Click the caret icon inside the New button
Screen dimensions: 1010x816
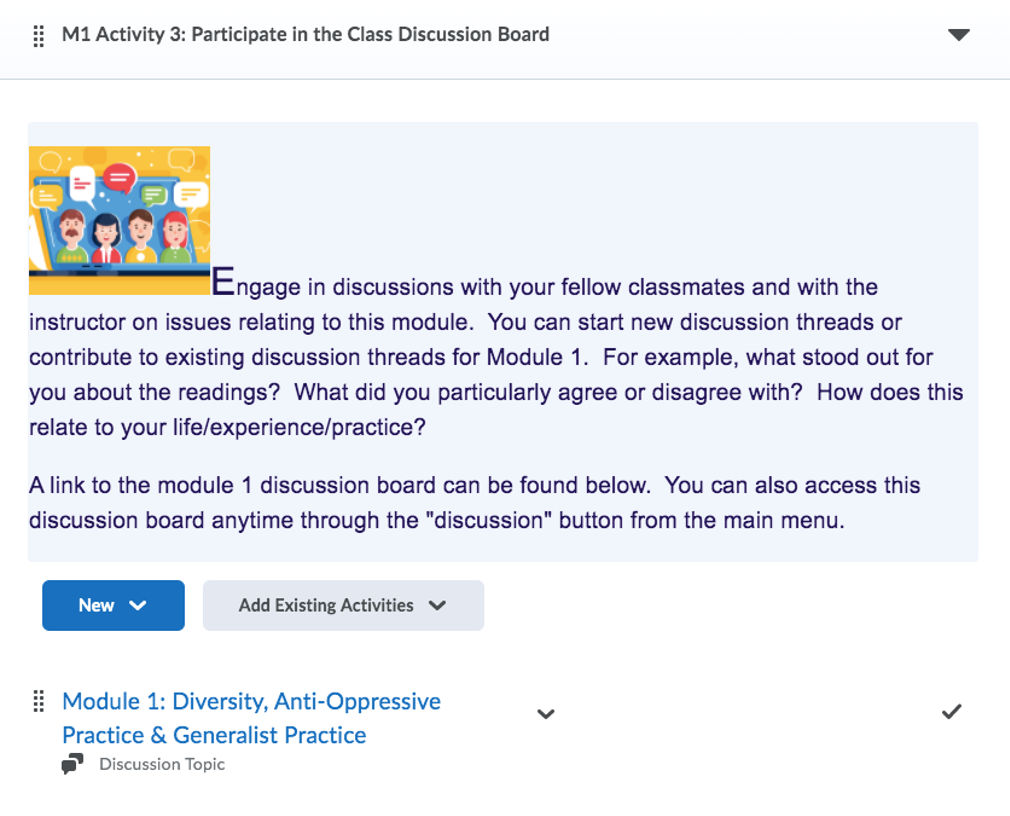click(136, 605)
